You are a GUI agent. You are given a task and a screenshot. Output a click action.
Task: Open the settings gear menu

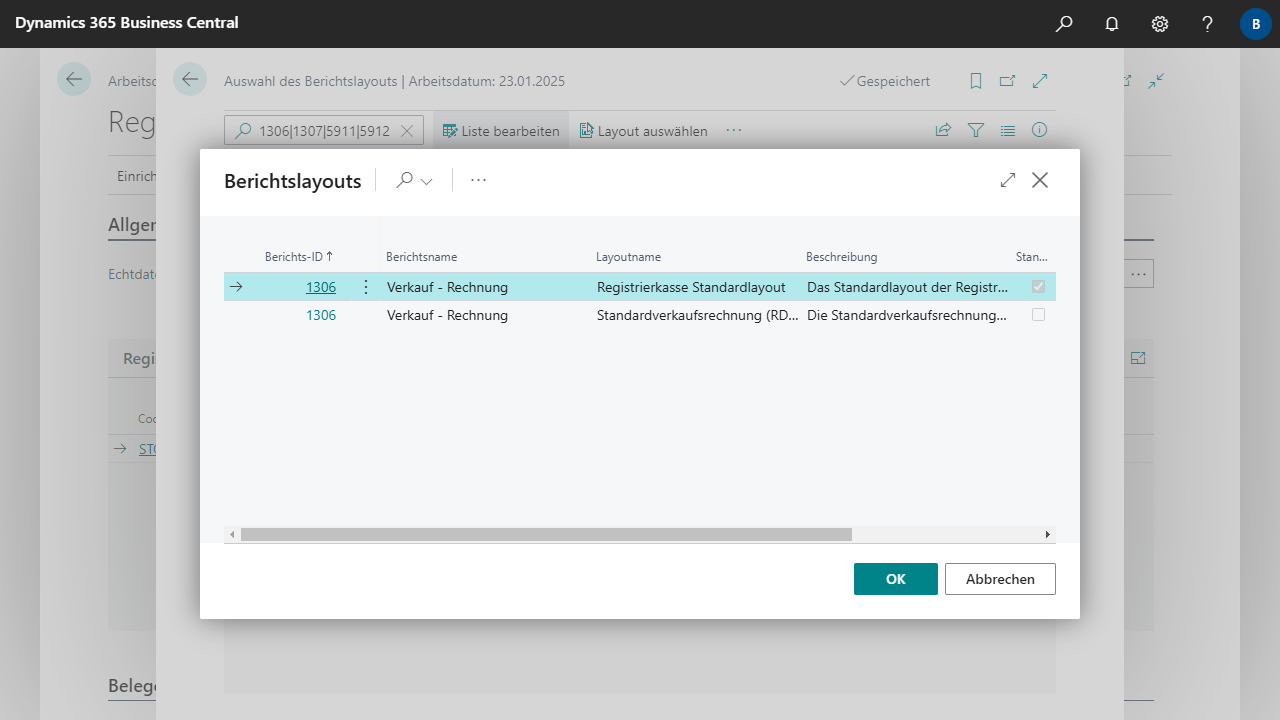coord(1160,24)
